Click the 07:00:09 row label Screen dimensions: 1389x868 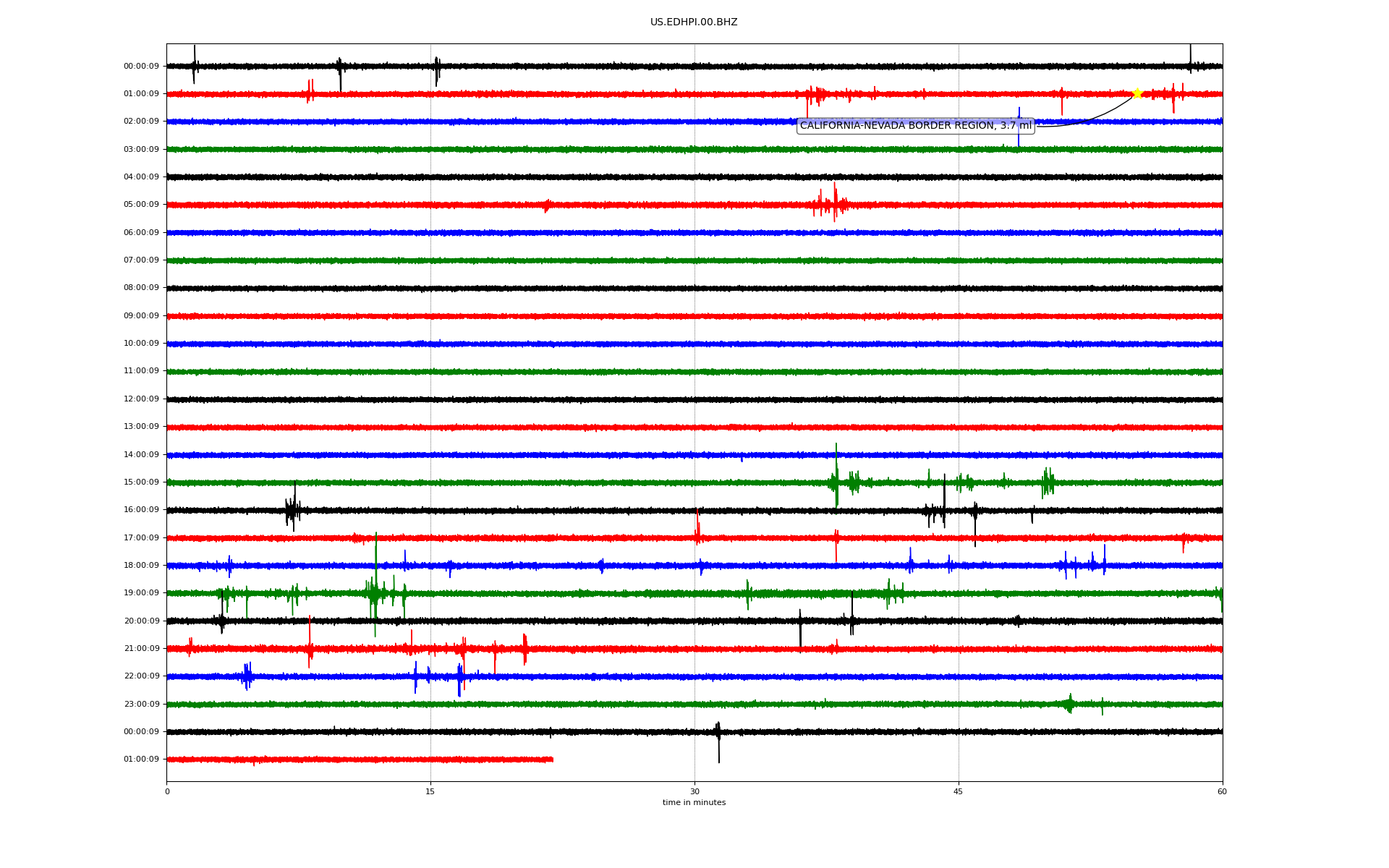(x=141, y=260)
